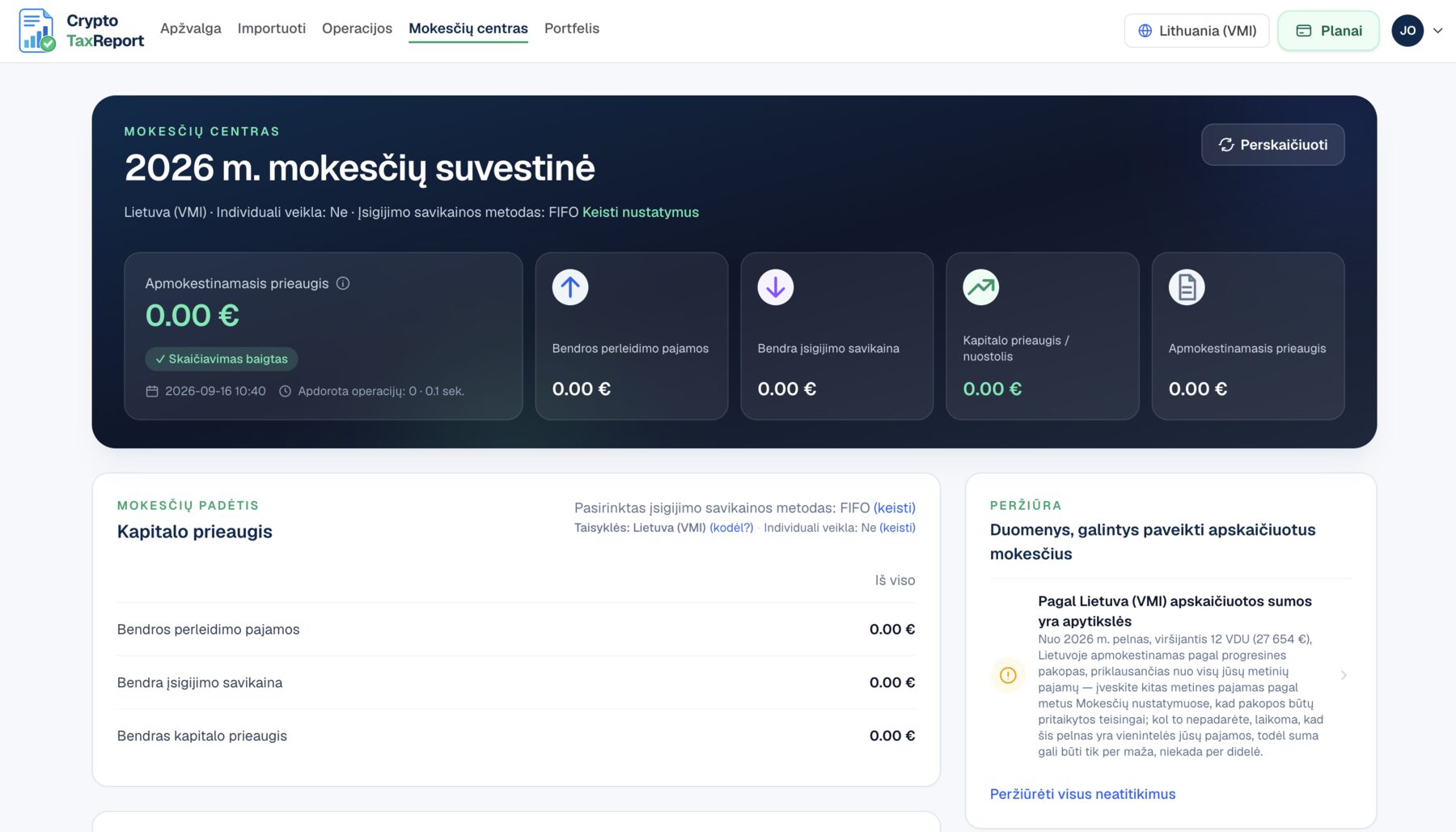Click the Perskaičiuoti recalculate button
1456x832 pixels.
click(1273, 145)
